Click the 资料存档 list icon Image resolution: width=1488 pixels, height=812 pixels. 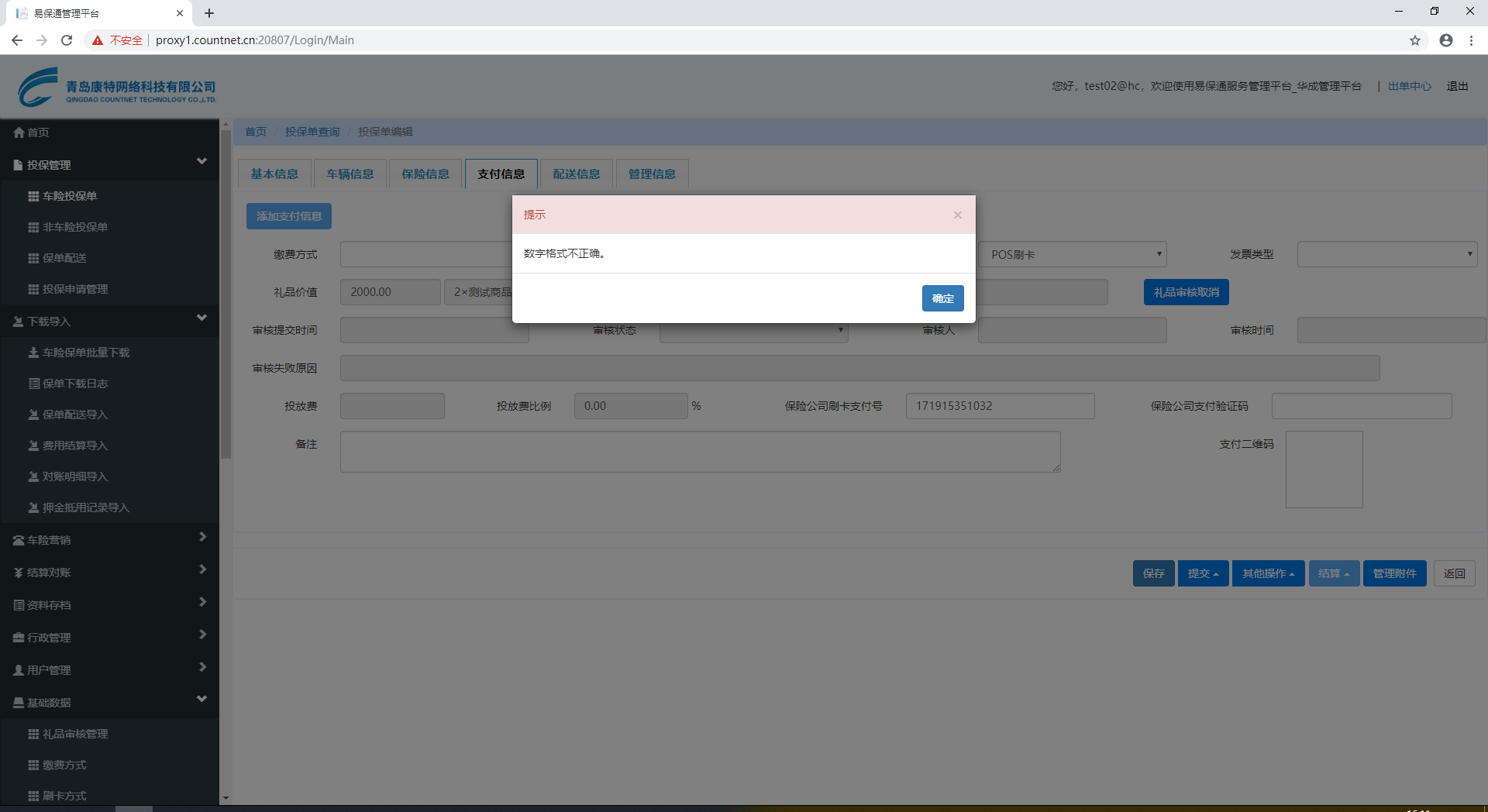[x=19, y=605]
